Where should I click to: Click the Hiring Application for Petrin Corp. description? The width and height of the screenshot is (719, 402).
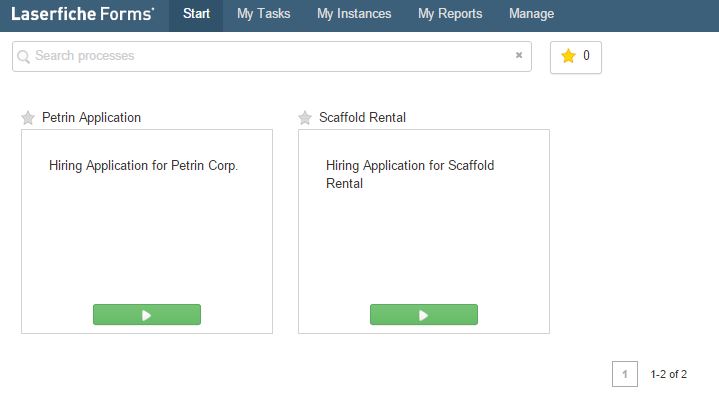click(x=143, y=166)
